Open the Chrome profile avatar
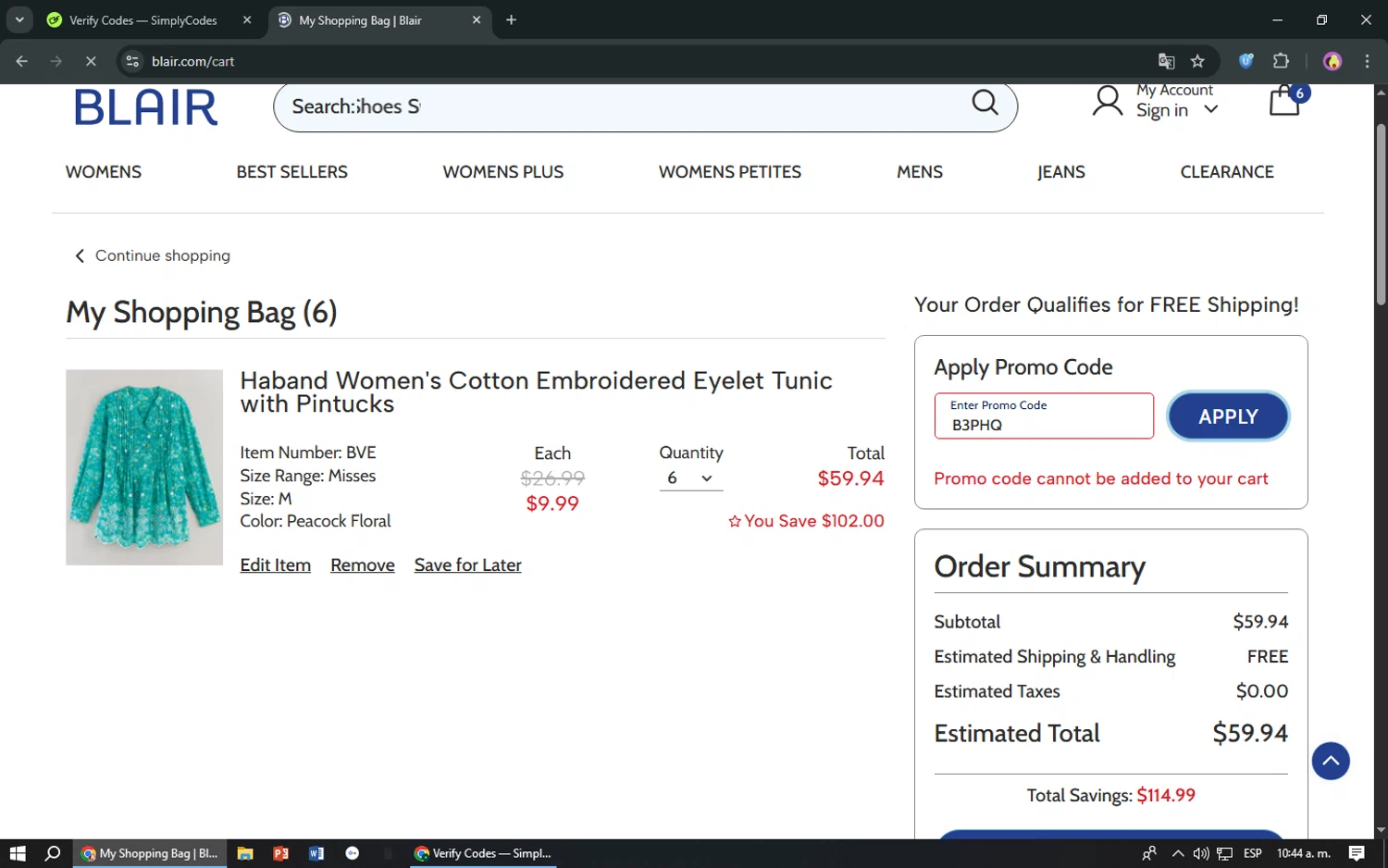This screenshot has height=868, width=1388. (x=1332, y=61)
